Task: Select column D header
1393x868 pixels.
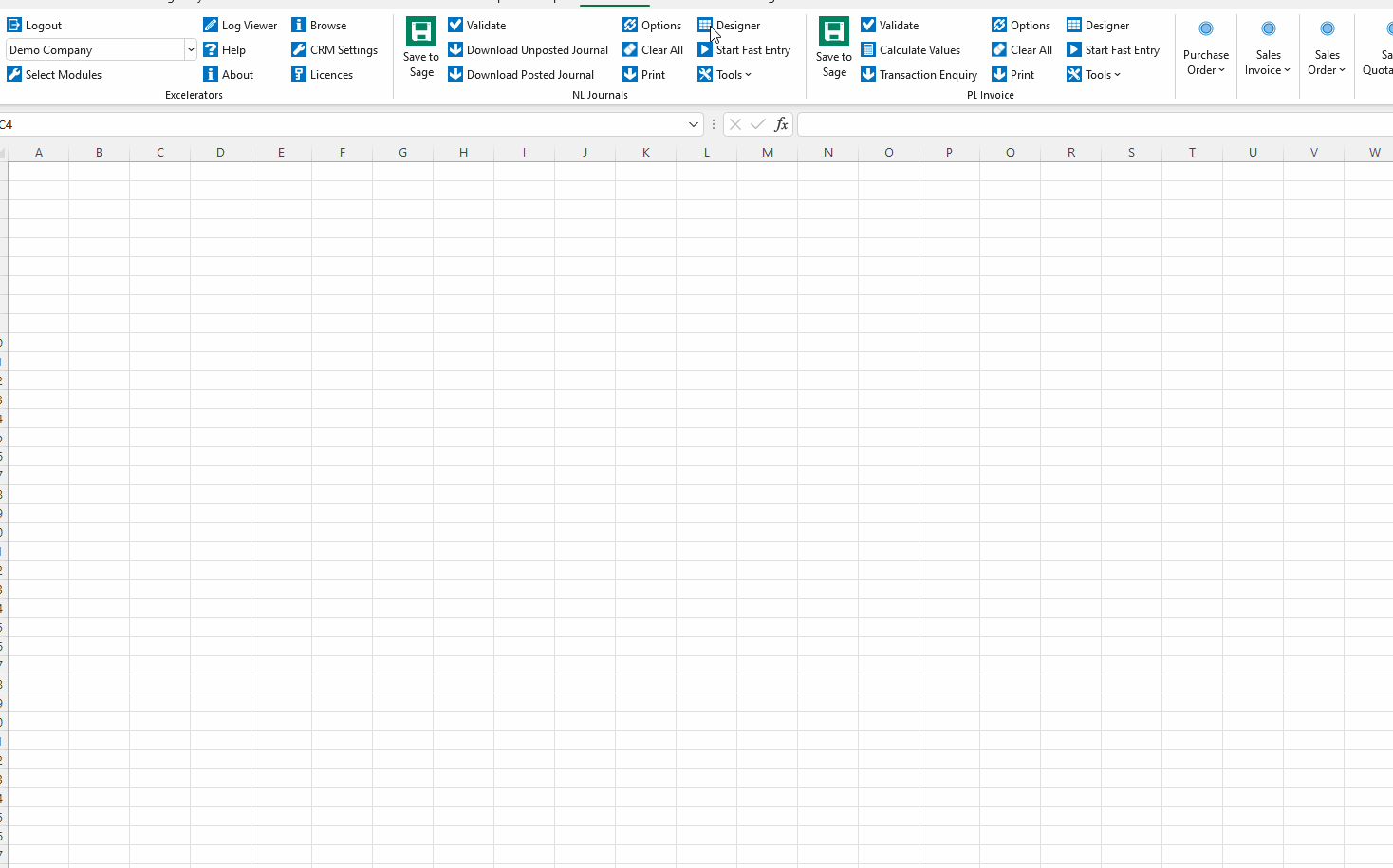Action: tap(221, 152)
